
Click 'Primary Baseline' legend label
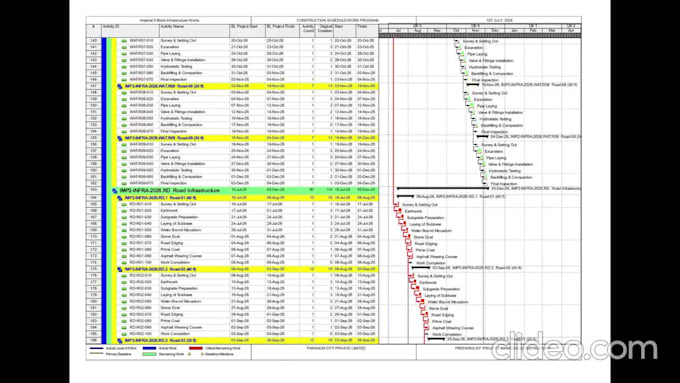pyautogui.click(x=118, y=354)
